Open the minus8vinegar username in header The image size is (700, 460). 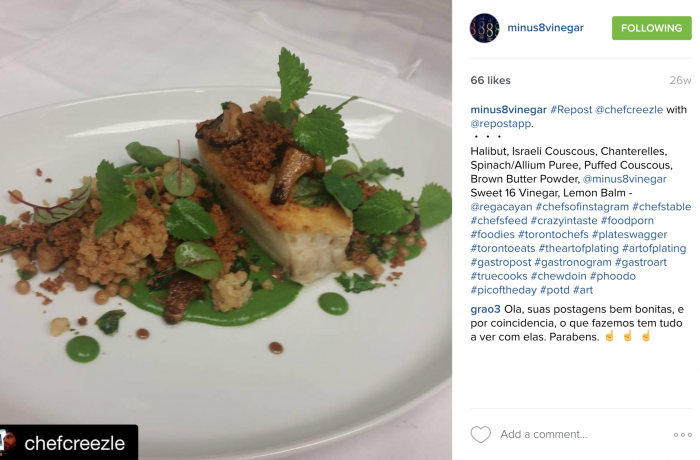click(x=545, y=28)
